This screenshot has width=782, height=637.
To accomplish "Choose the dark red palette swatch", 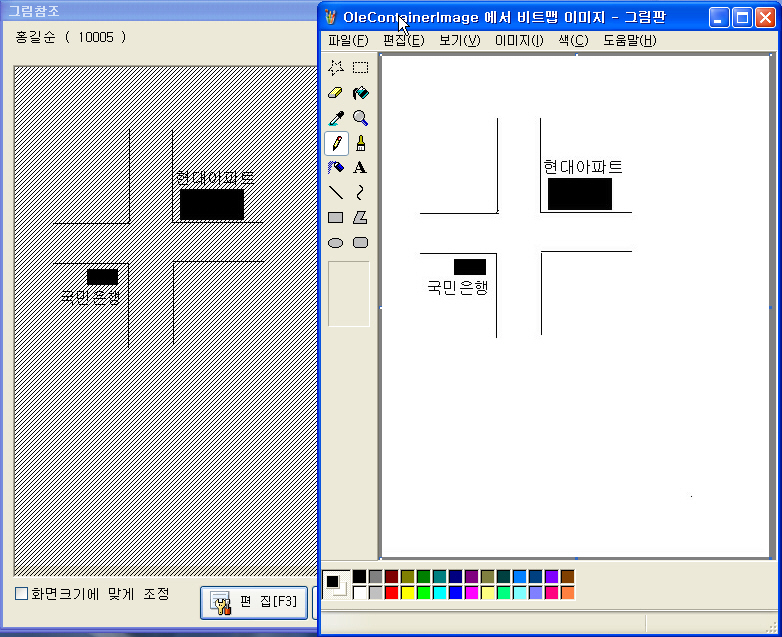I will 391,577.
